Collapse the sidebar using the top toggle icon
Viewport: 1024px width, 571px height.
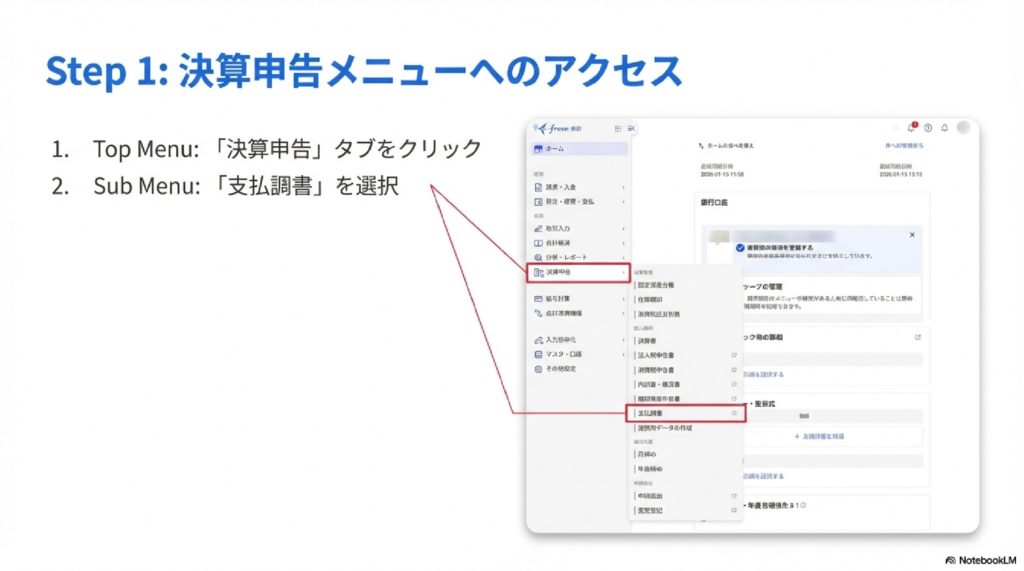(x=631, y=128)
